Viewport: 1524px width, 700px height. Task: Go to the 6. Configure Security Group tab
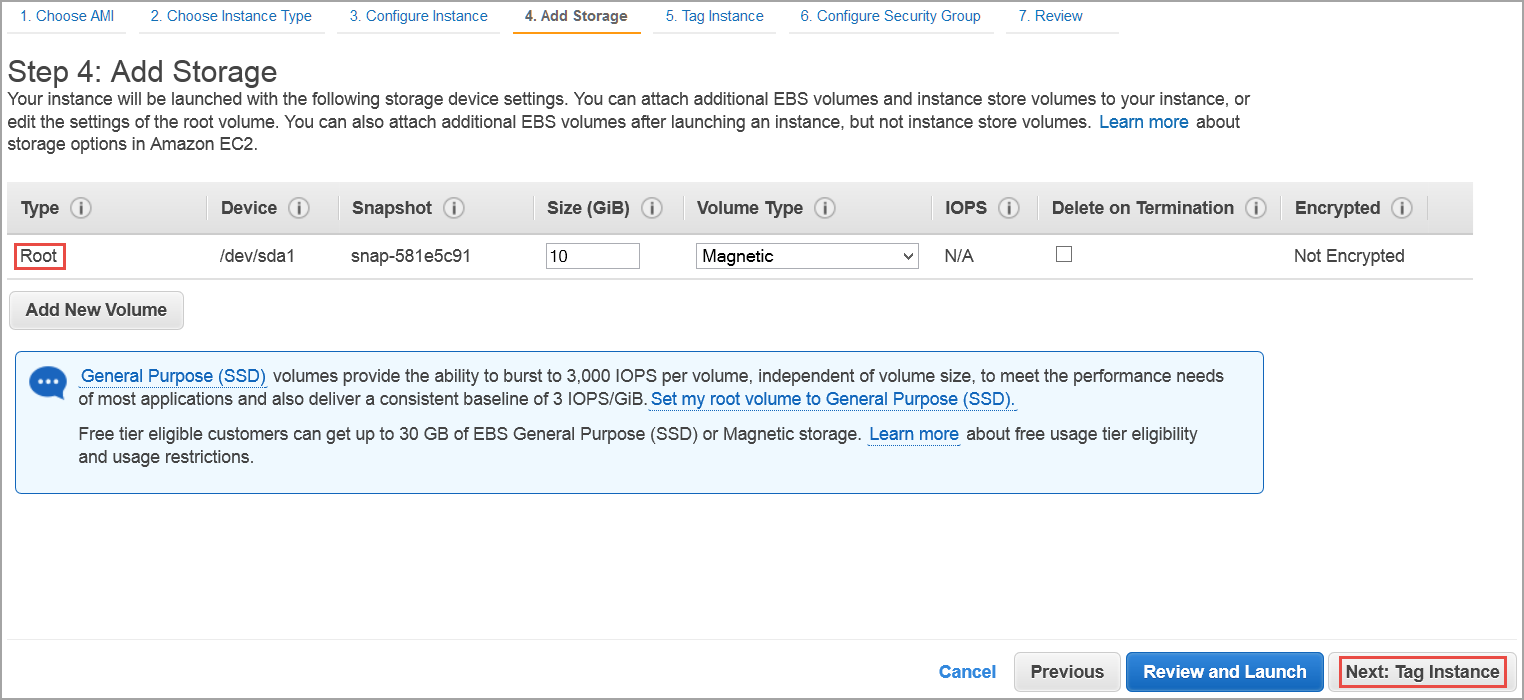(890, 16)
